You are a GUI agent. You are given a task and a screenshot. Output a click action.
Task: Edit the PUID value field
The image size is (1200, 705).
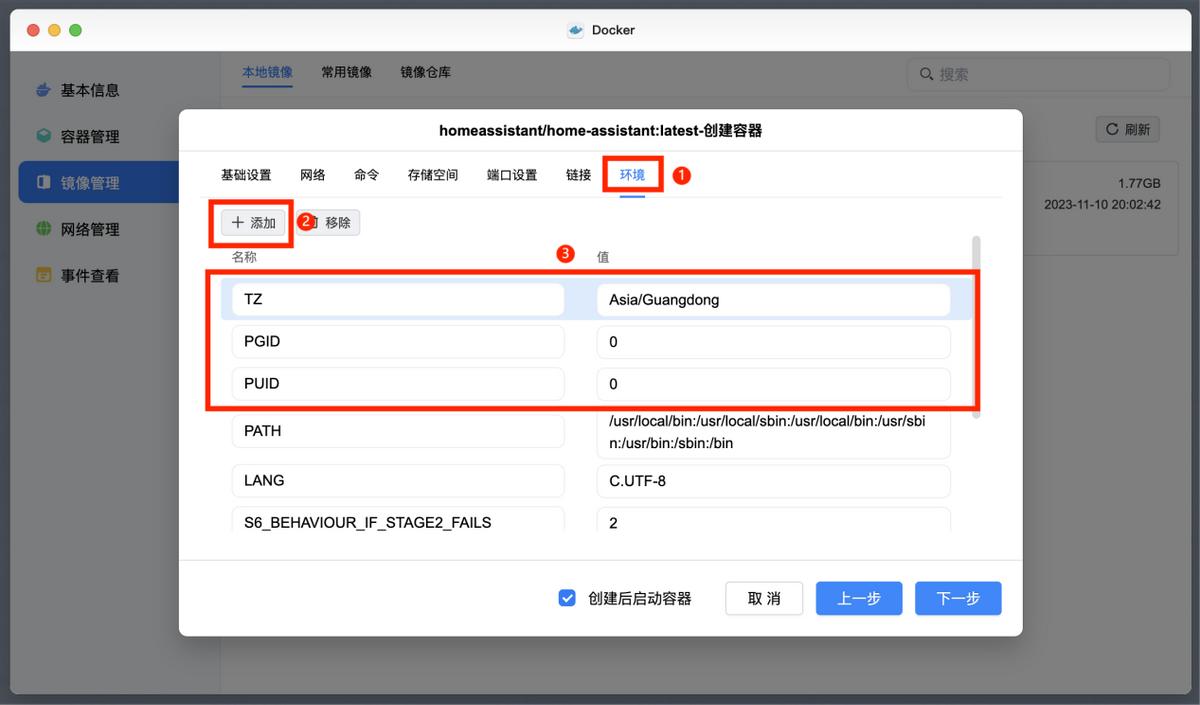[x=773, y=384]
